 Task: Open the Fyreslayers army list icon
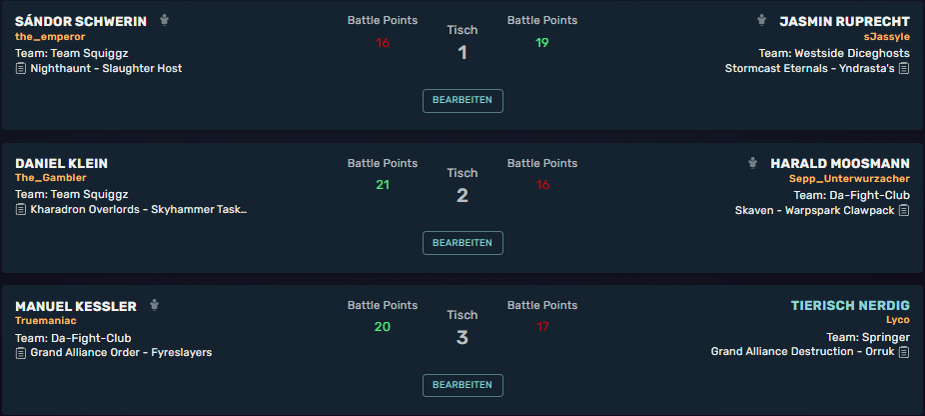(x=21, y=353)
